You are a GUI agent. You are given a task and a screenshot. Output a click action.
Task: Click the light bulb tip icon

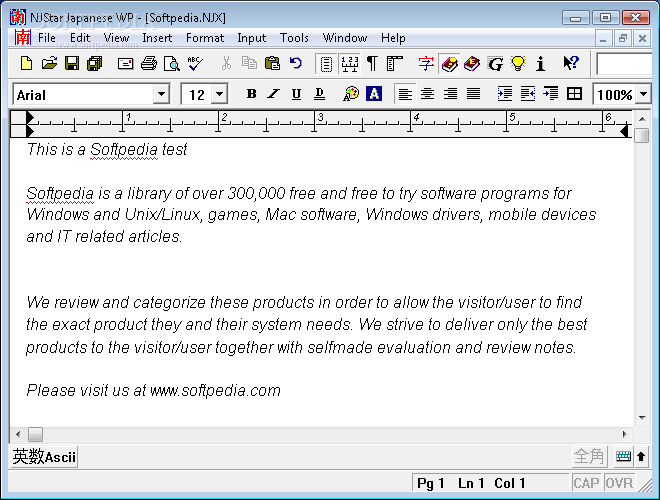coord(518,64)
